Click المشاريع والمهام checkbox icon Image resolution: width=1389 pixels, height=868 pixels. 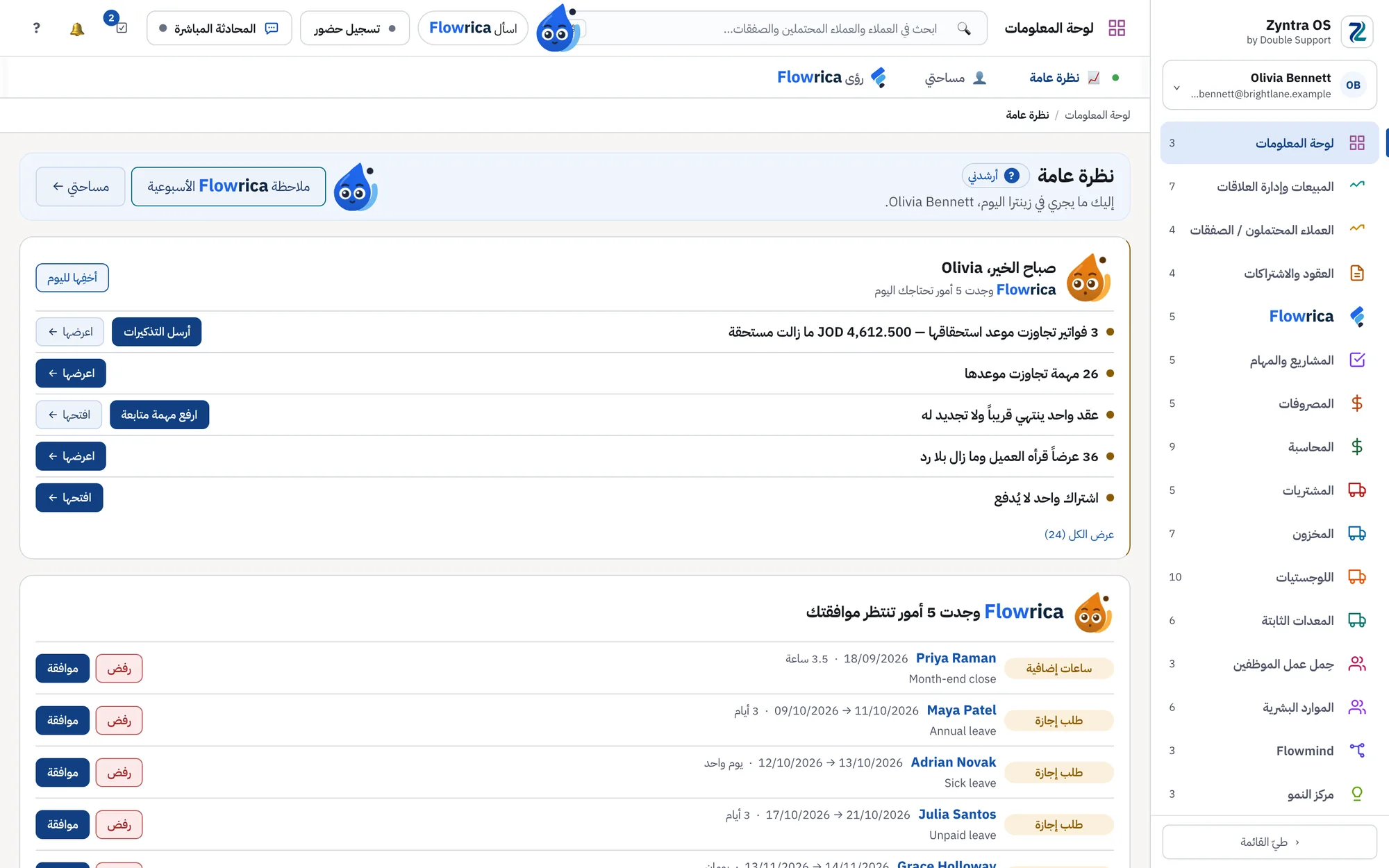click(x=1357, y=360)
